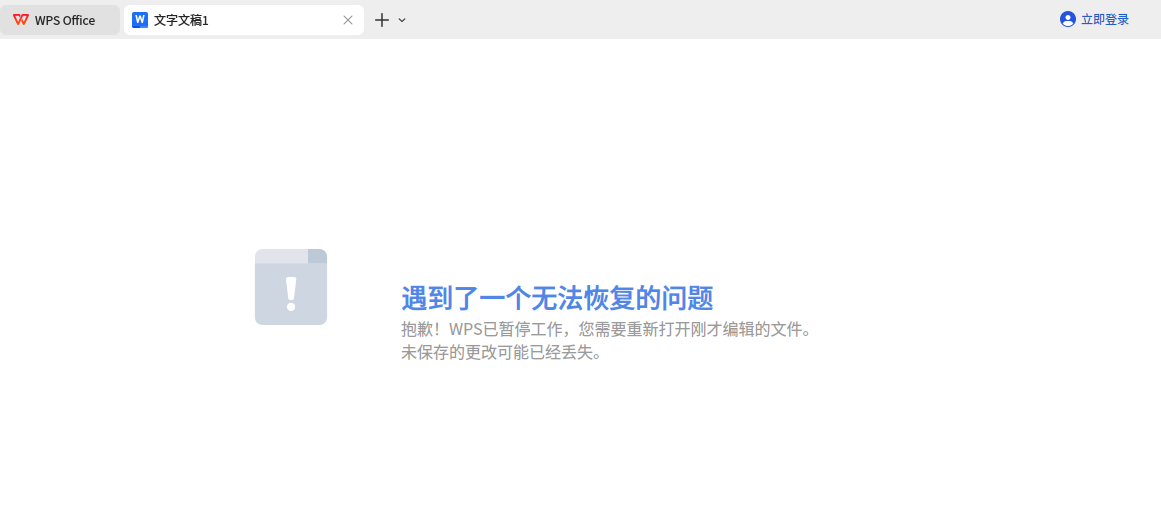1161x522 pixels.
Task: Click the user avatar login icon
Action: coord(1068,20)
